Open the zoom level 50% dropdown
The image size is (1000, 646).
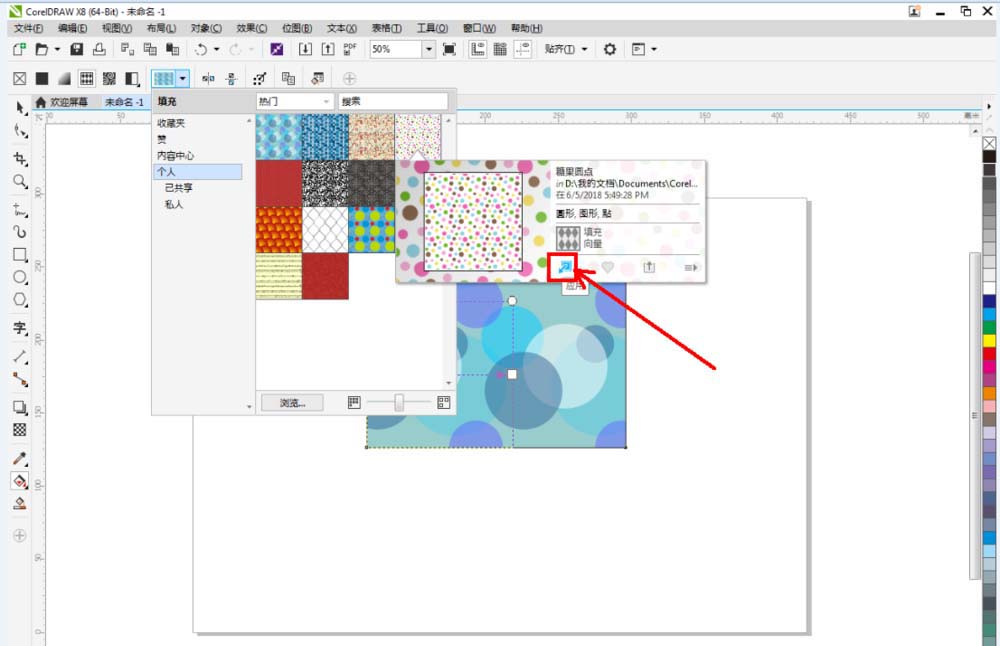(x=428, y=49)
